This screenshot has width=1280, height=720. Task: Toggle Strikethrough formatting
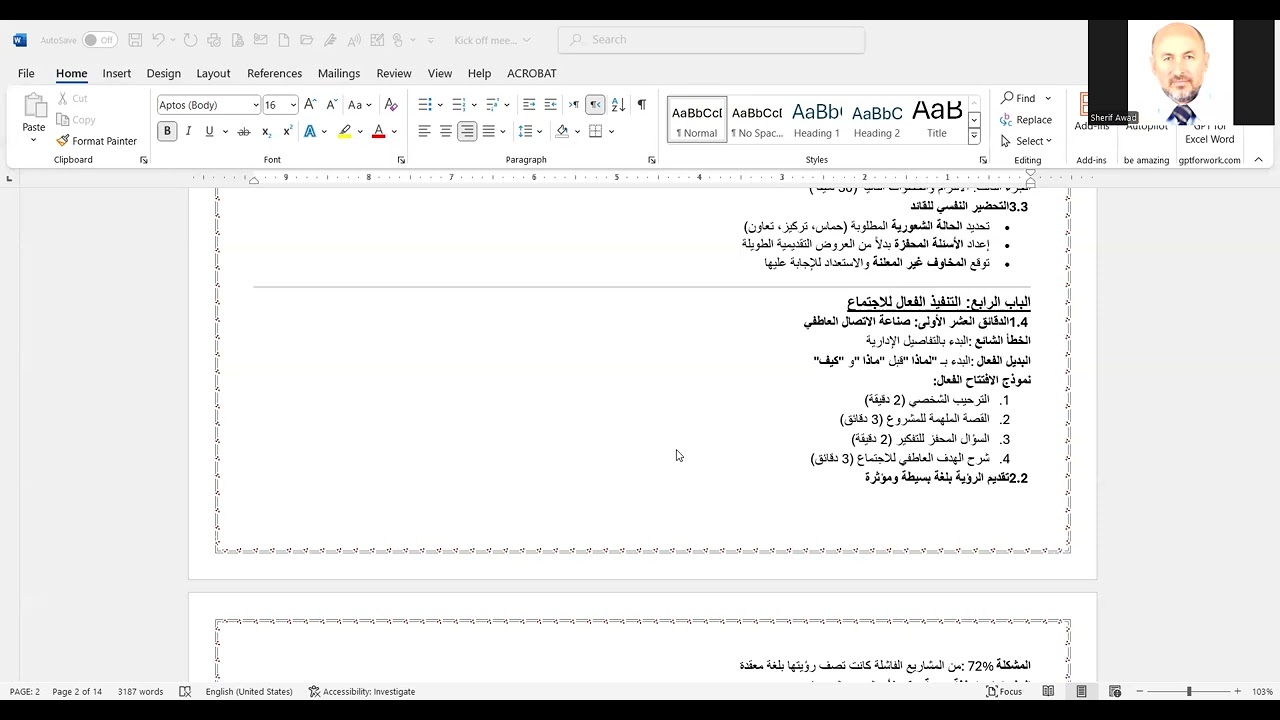point(243,131)
